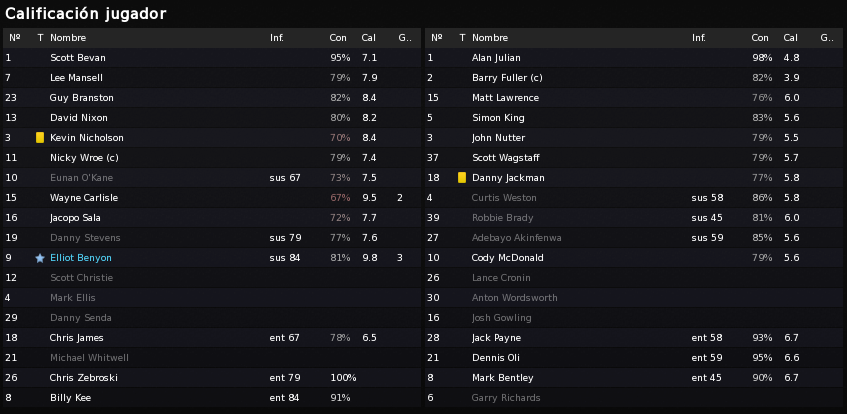Click Danny Jackman's yellow card icon
Screen dimensions: 847x414
pyautogui.click(x=462, y=178)
